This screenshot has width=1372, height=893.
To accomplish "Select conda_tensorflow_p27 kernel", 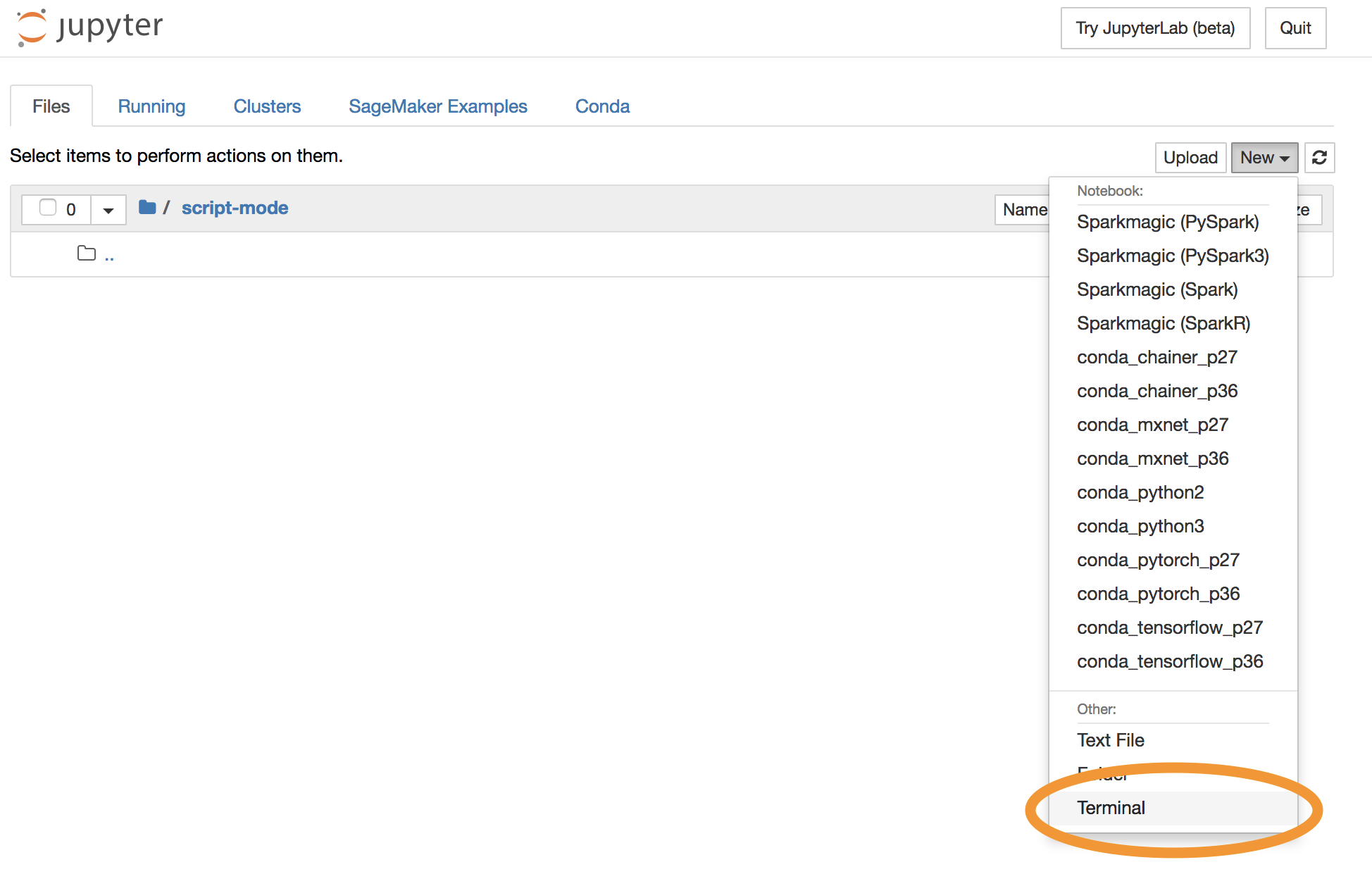I will (1173, 627).
